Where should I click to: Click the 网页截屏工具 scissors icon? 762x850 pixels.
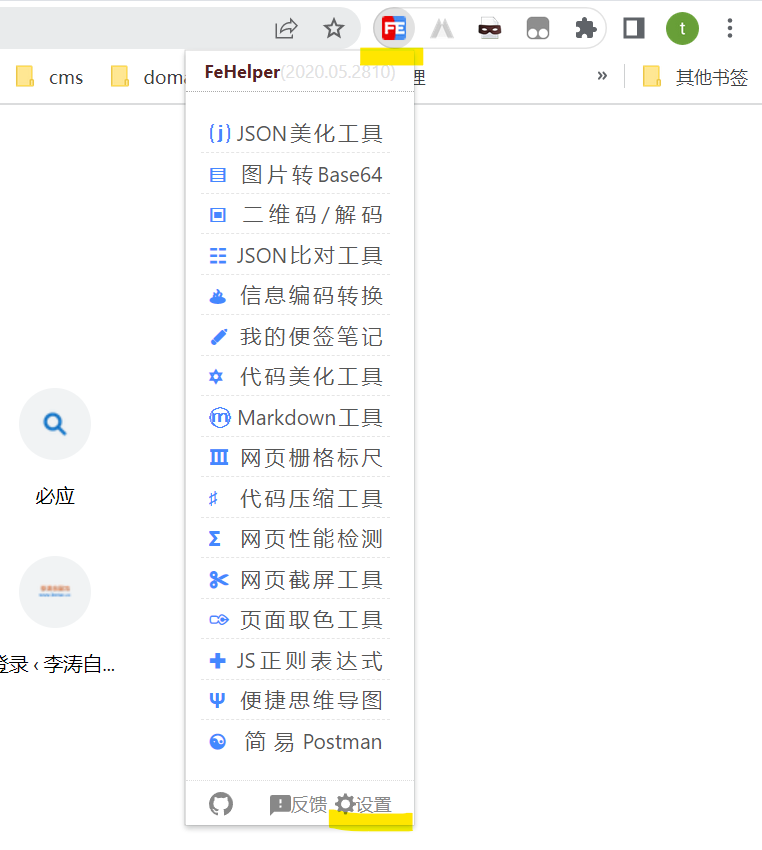[x=218, y=579]
